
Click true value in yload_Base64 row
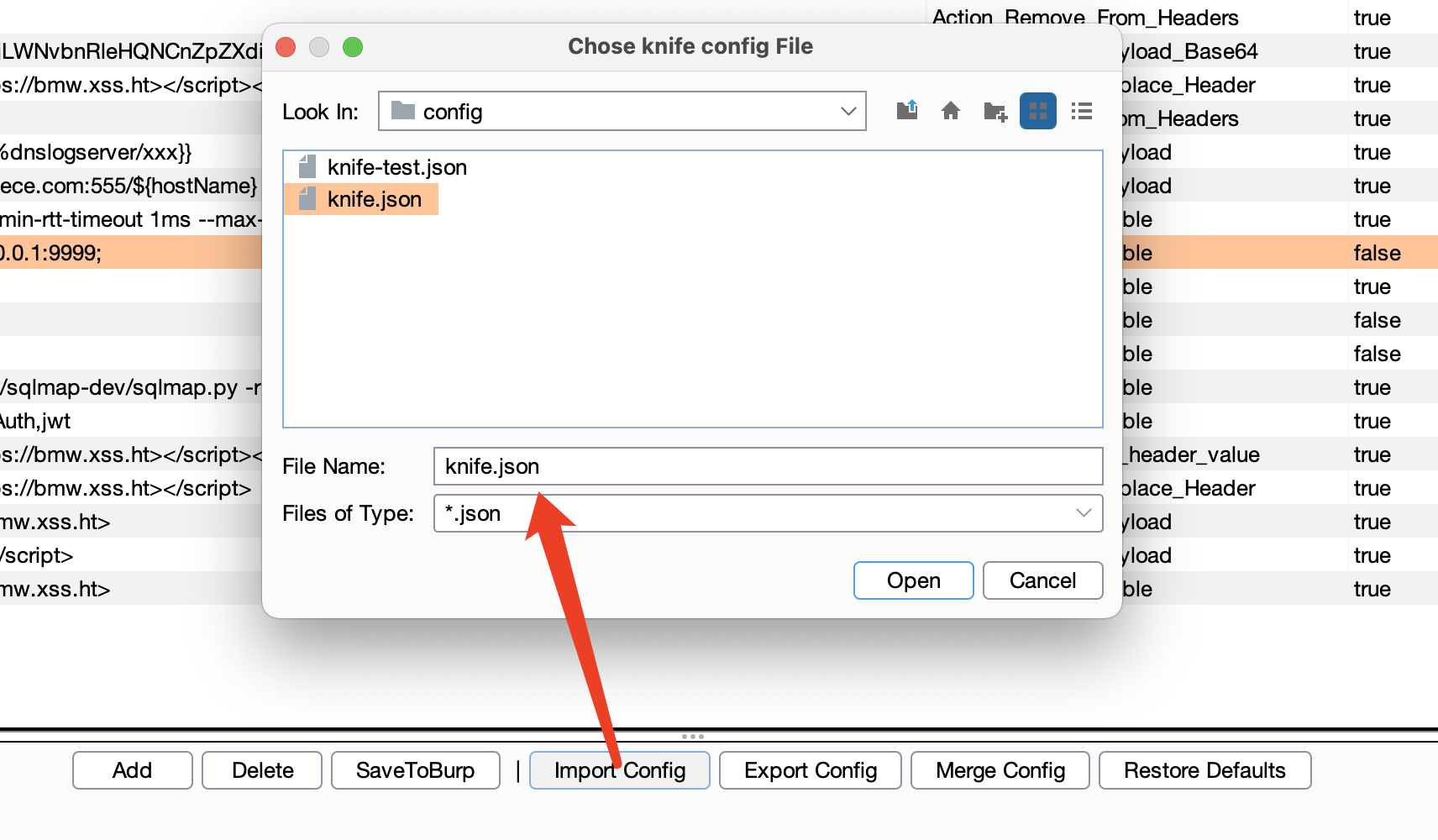point(1372,51)
